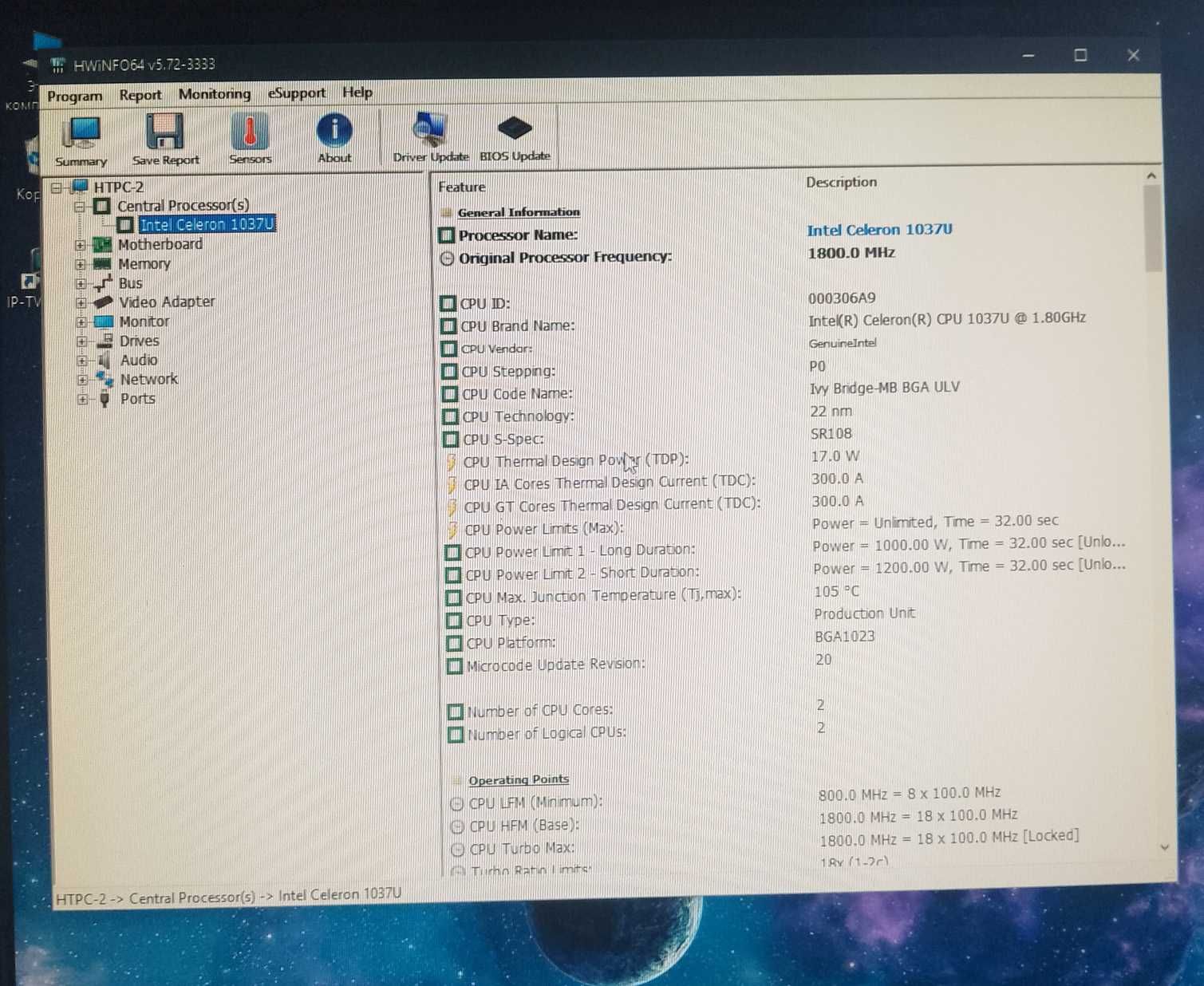The image size is (1204, 986).
Task: Click the About info icon
Action: click(x=334, y=130)
